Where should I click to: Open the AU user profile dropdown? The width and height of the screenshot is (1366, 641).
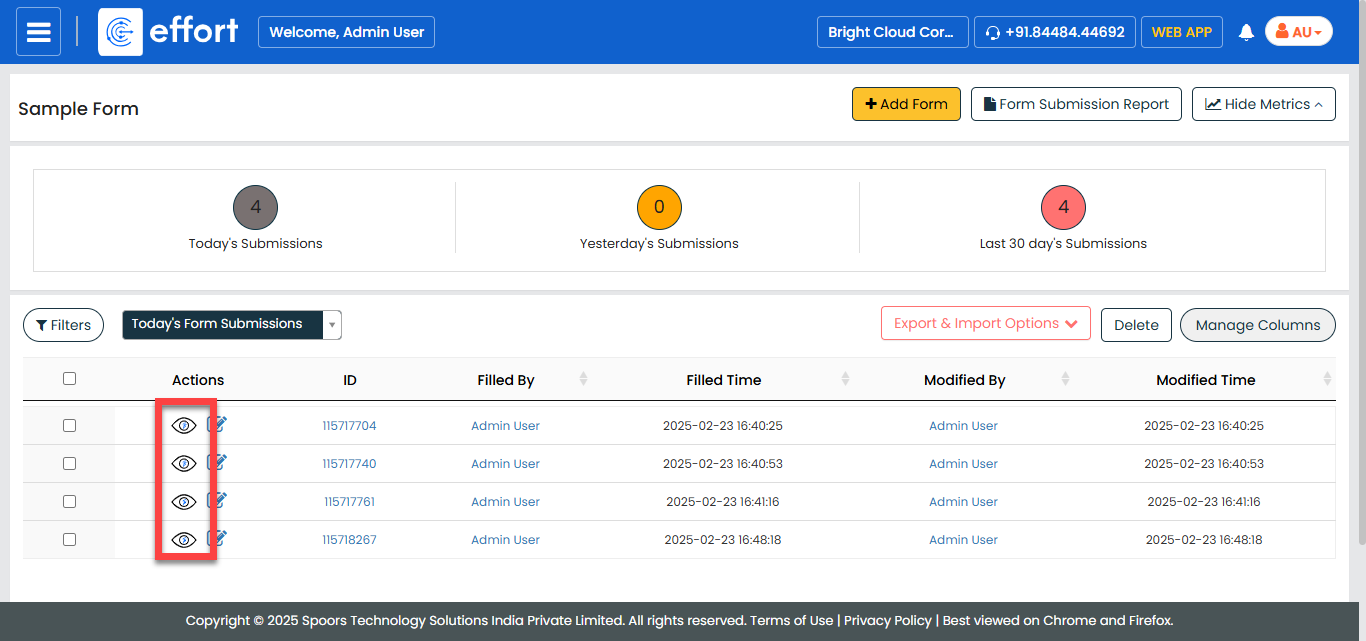pos(1298,32)
